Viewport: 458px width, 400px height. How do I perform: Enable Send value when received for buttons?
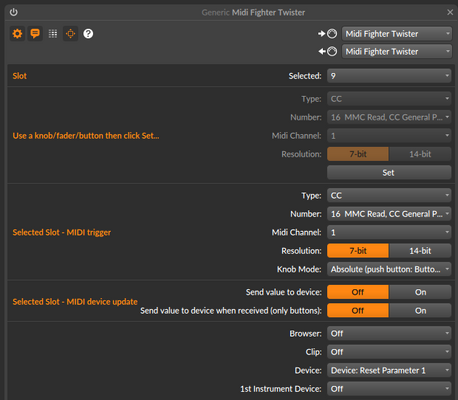(420, 311)
